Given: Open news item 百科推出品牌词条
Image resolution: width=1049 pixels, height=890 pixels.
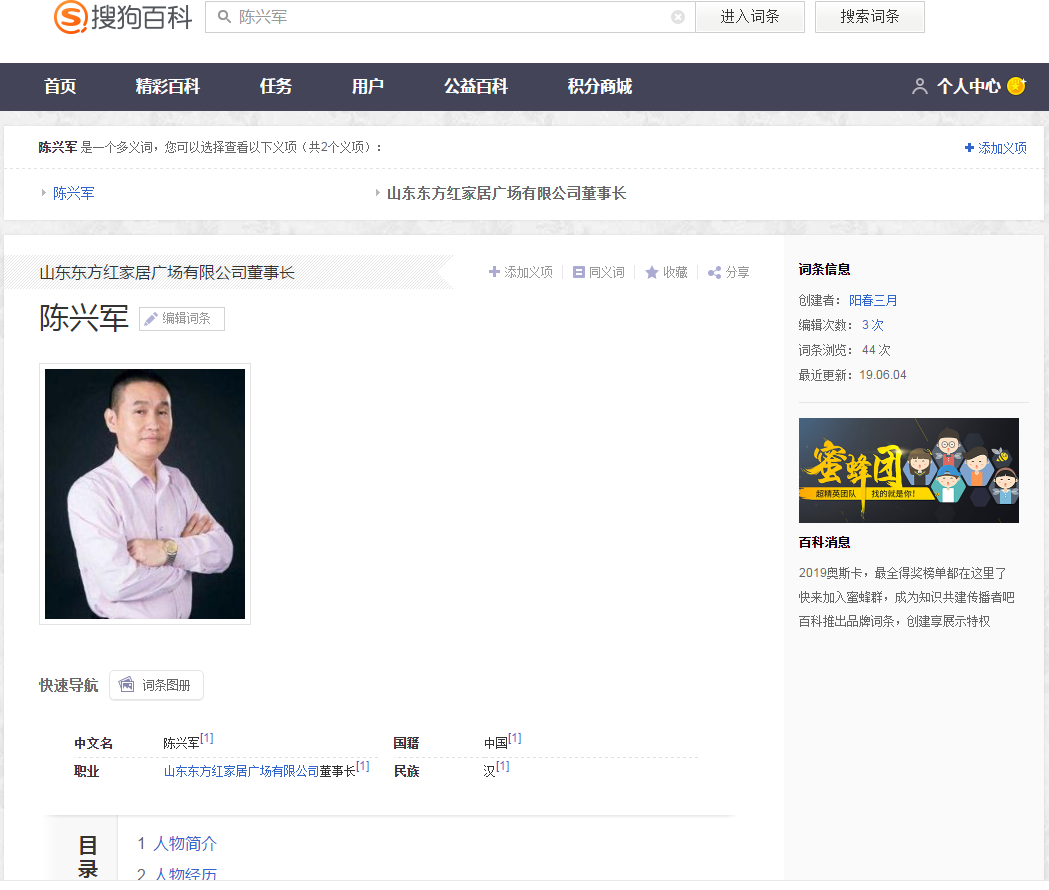Looking at the screenshot, I should (x=894, y=622).
